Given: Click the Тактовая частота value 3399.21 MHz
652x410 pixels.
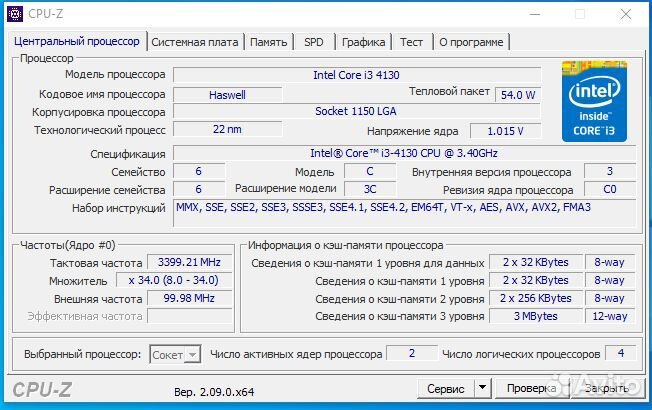Looking at the screenshot, I should tap(190, 262).
